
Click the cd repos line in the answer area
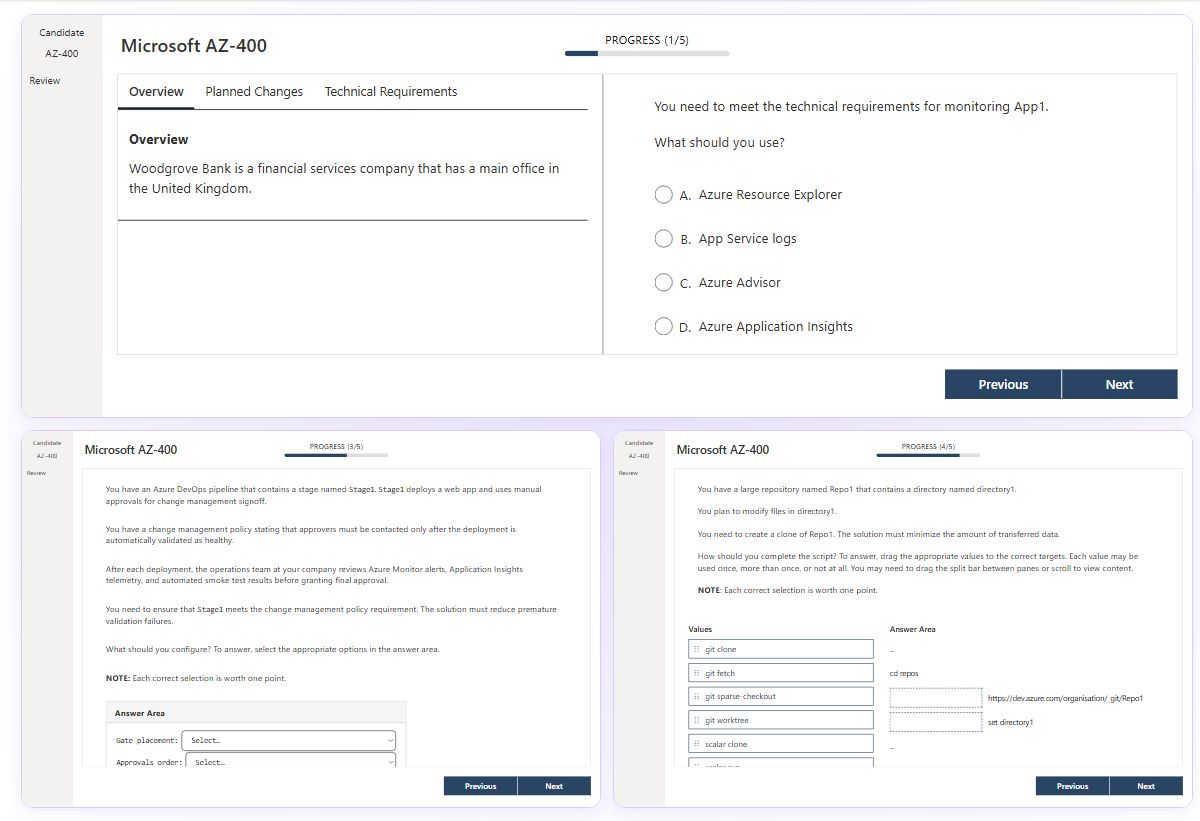[904, 674]
